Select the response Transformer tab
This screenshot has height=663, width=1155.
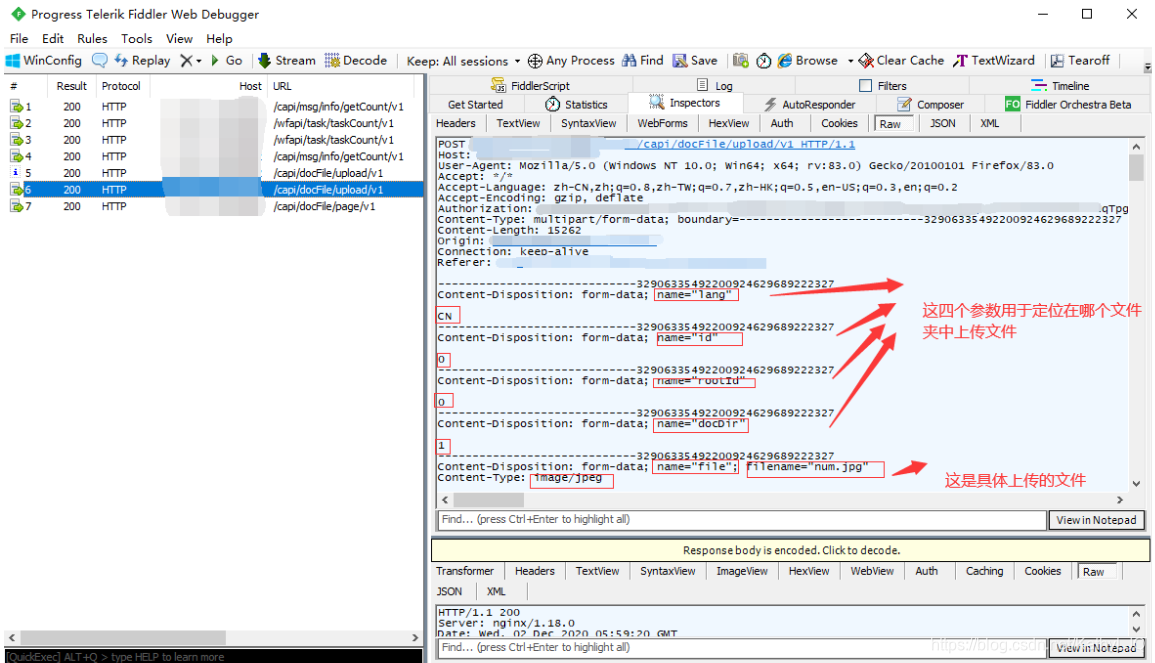(x=465, y=571)
